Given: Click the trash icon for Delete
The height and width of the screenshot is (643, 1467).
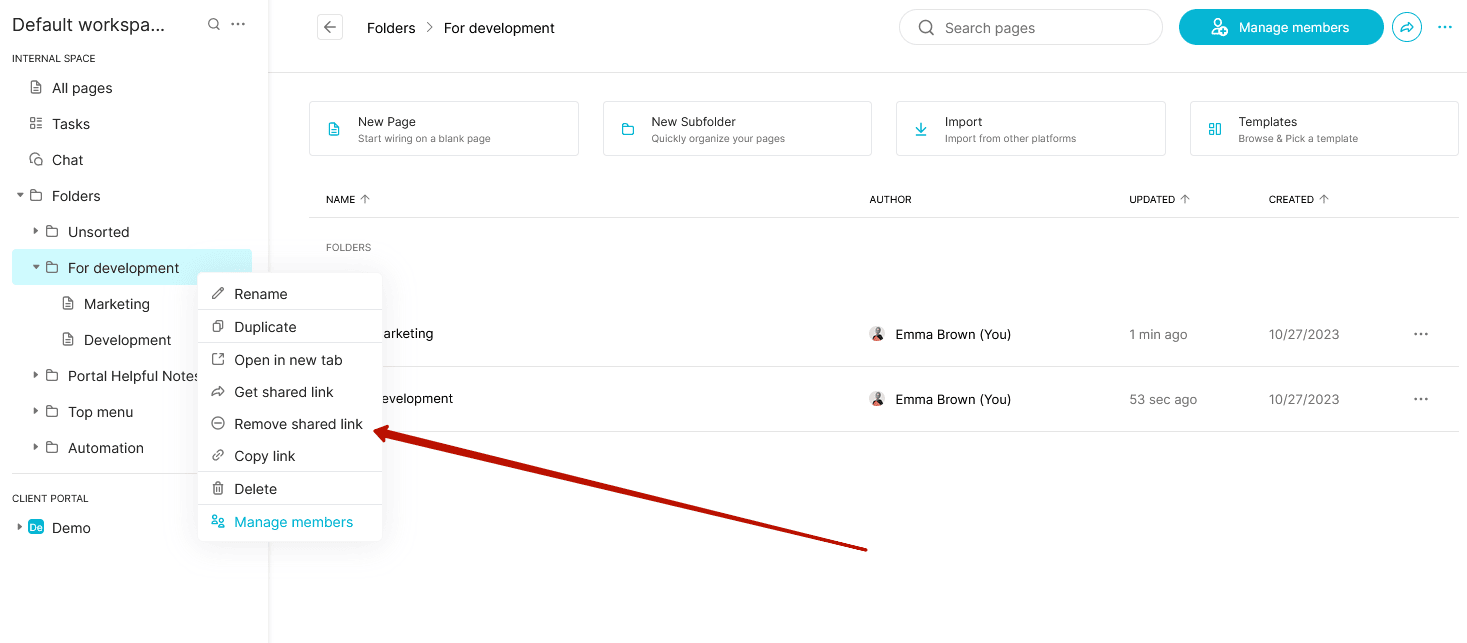Looking at the screenshot, I should coord(218,489).
